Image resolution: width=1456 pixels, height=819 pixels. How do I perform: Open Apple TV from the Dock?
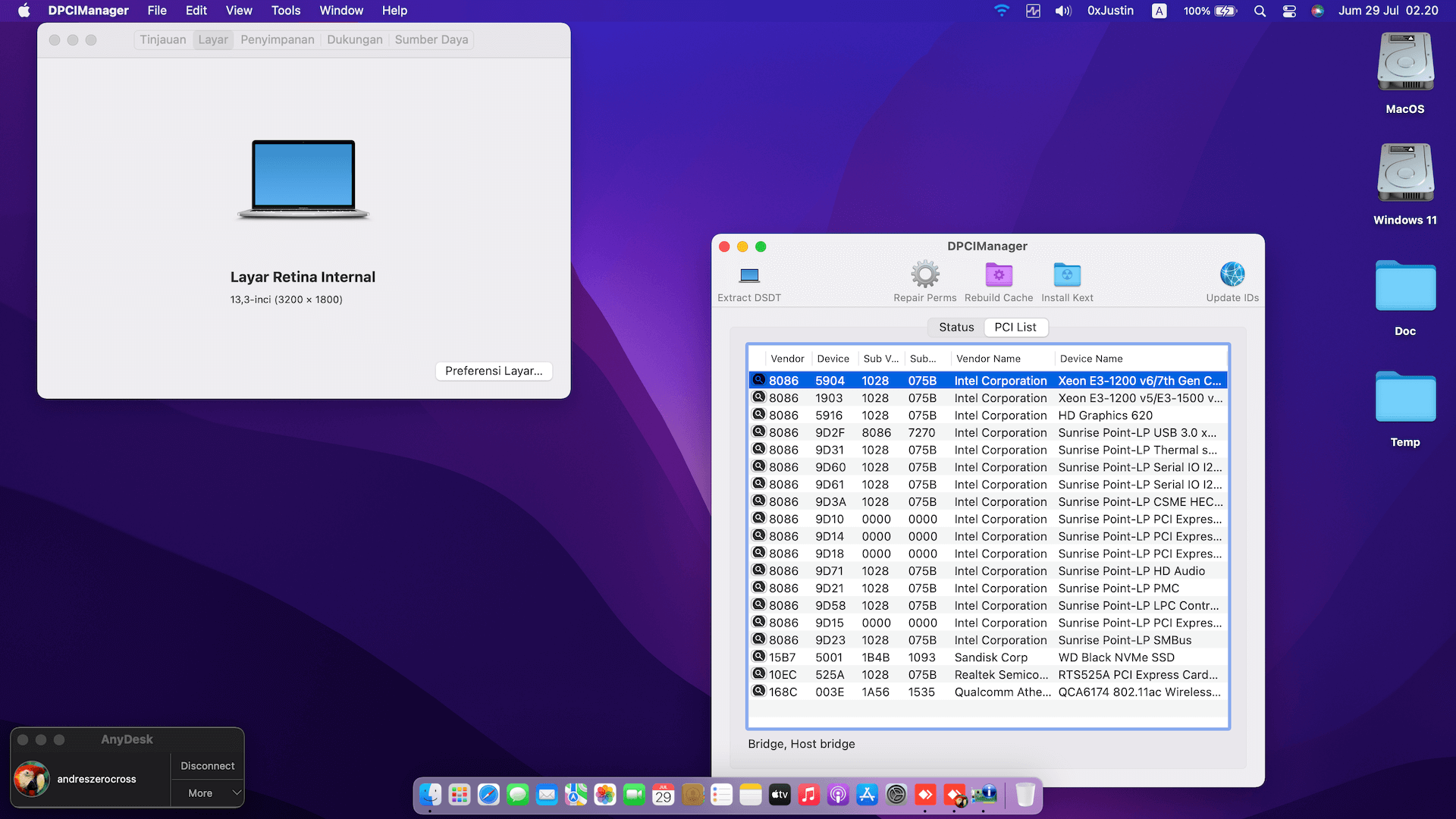(x=780, y=794)
